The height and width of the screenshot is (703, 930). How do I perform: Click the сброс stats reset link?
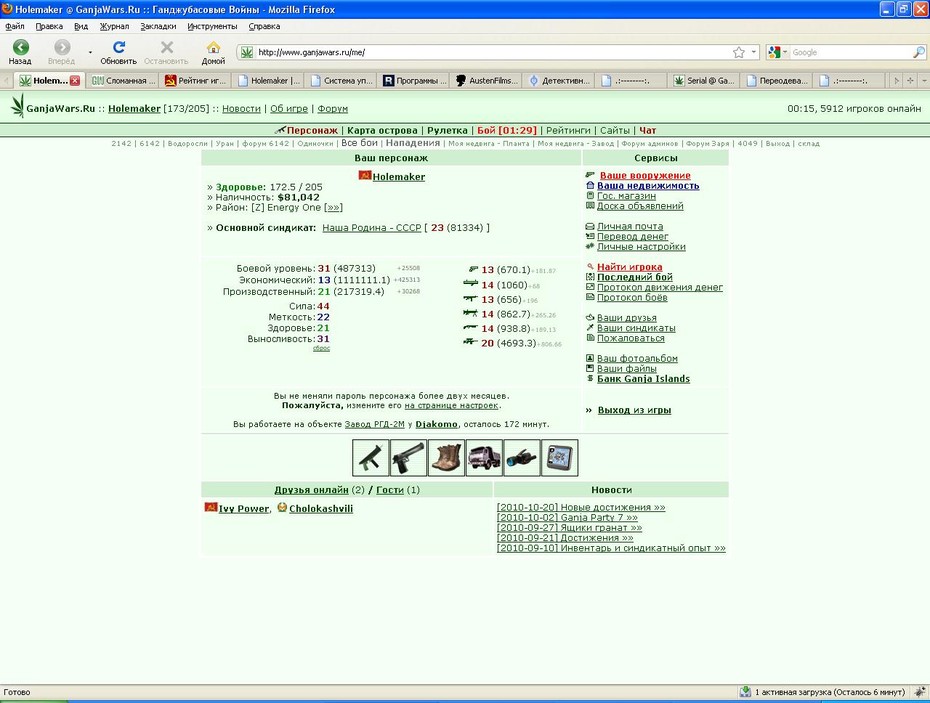[321, 349]
